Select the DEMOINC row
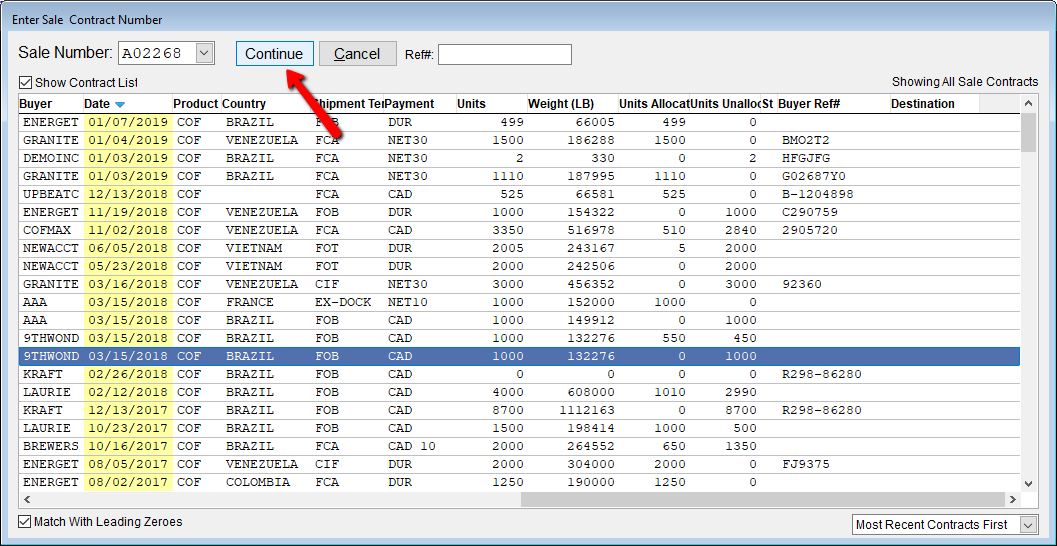Viewport: 1057px width, 546px height. click(519, 158)
